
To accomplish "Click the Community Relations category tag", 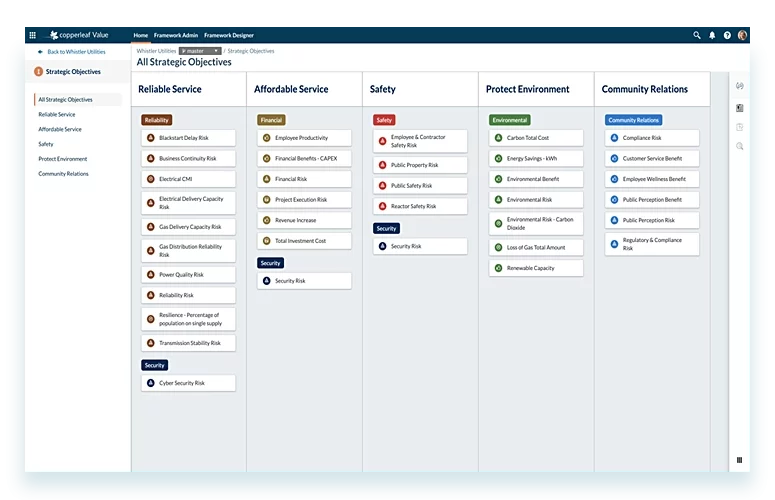I will (x=634, y=120).
